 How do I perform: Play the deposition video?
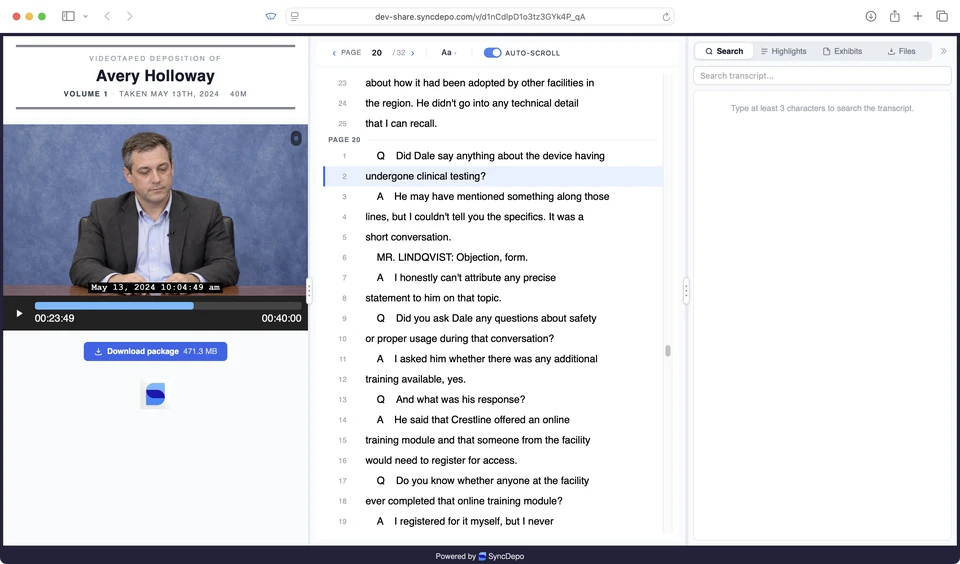pyautogui.click(x=19, y=313)
